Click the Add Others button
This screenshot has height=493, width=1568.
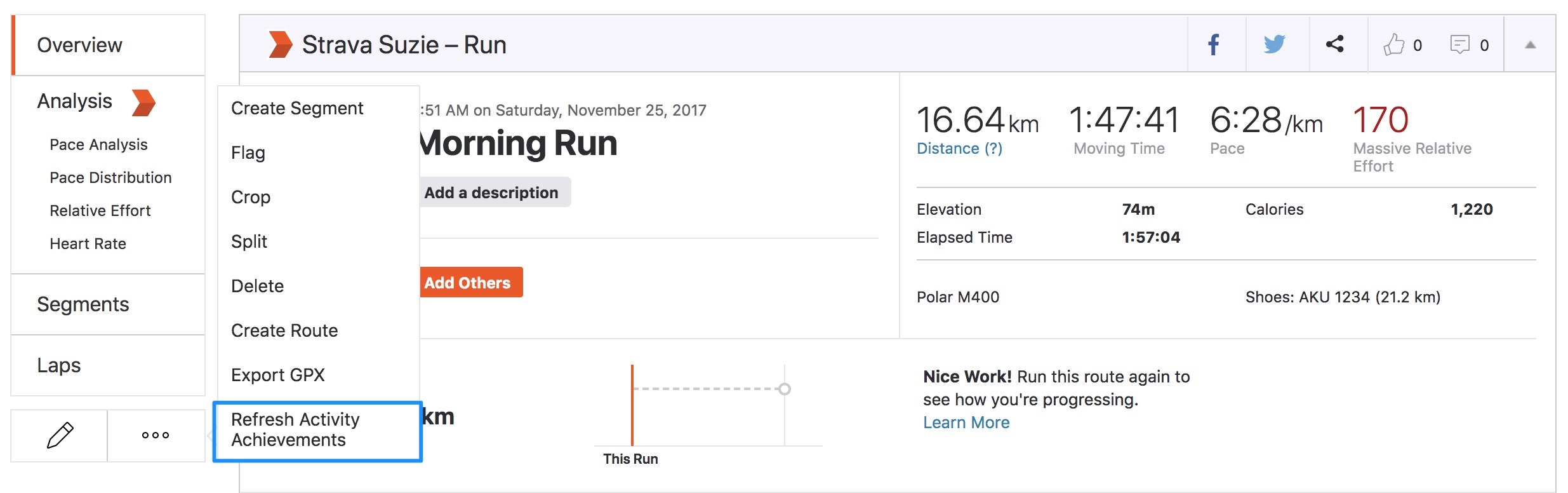[468, 283]
